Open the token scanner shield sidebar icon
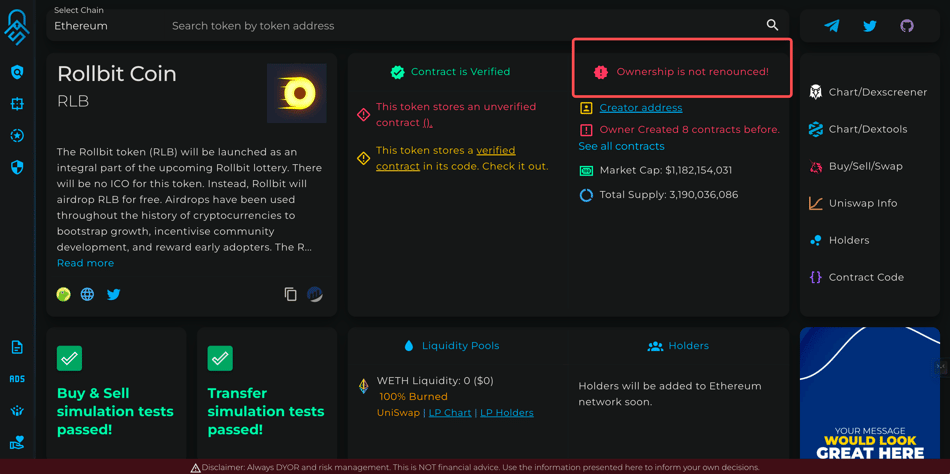The width and height of the screenshot is (950, 474). pos(18,73)
